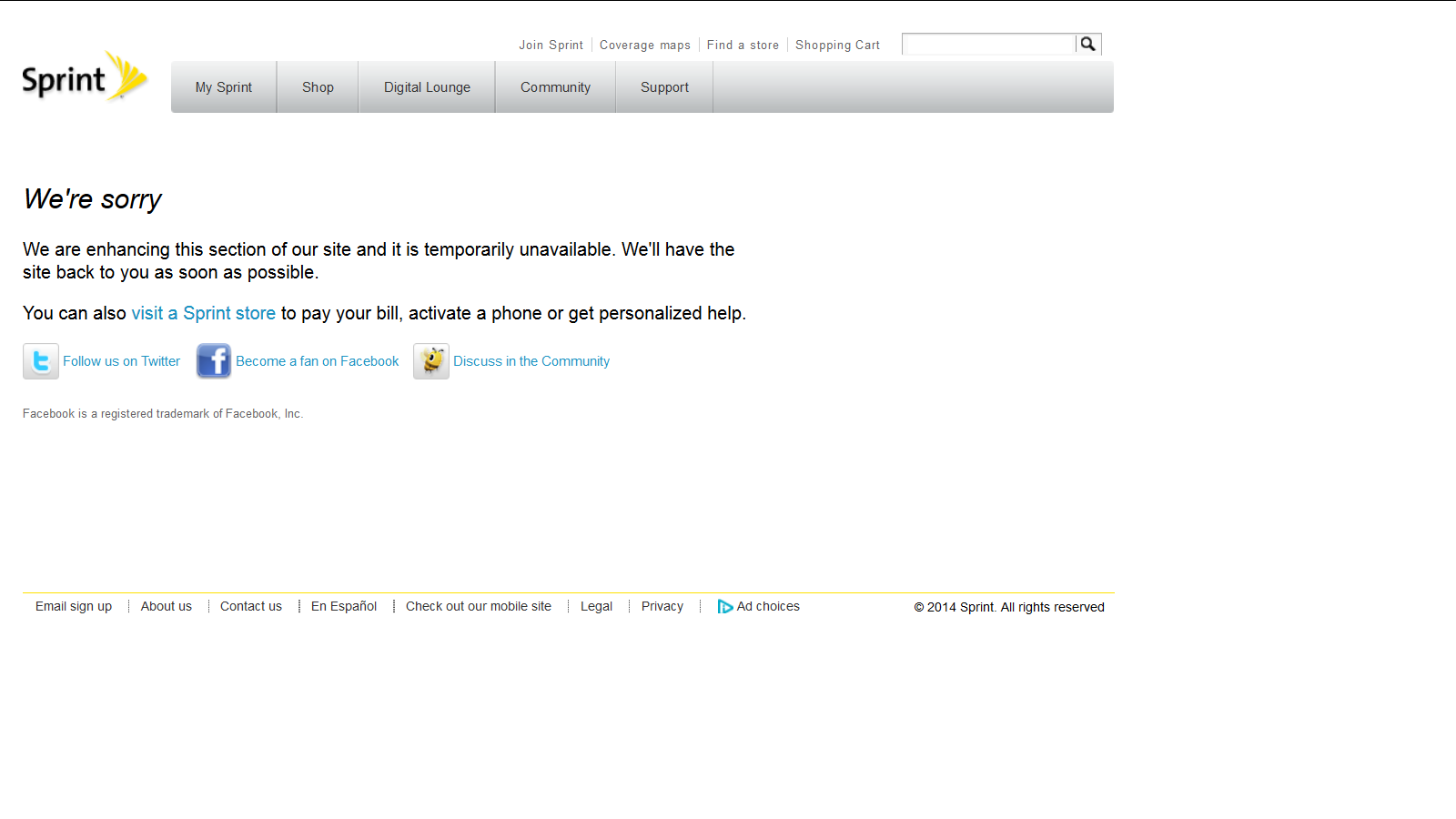1456x819 pixels.
Task: Click the Ad choices triangle icon
Action: click(x=724, y=607)
